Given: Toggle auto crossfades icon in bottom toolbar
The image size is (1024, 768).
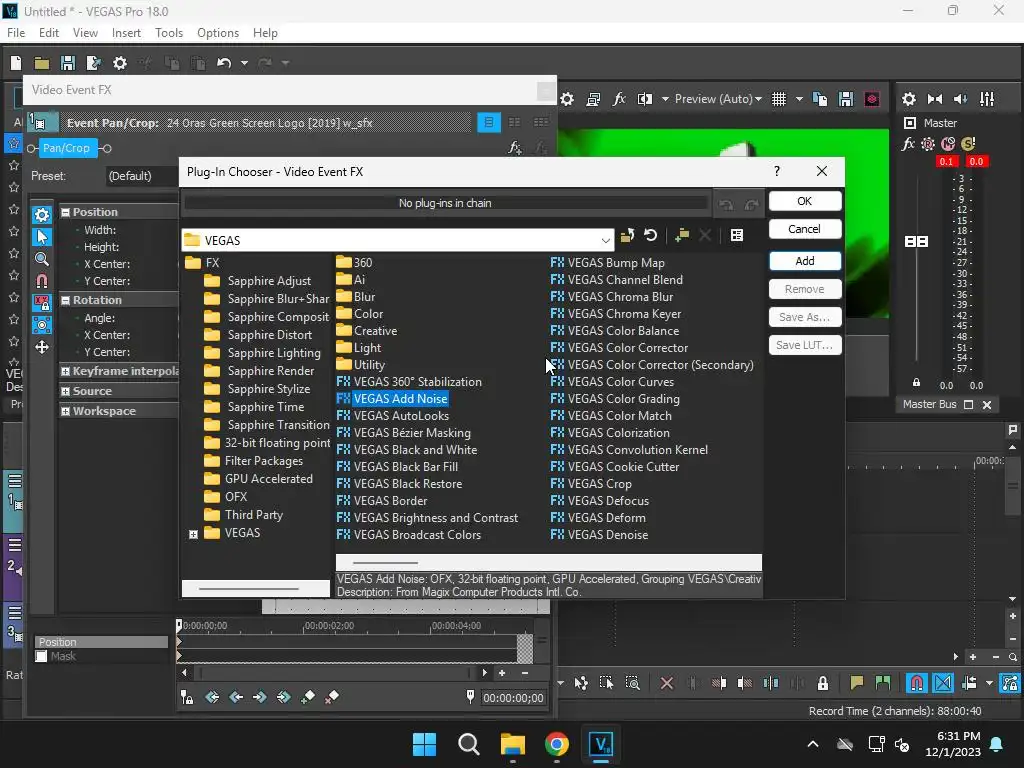Looking at the screenshot, I should [x=943, y=683].
